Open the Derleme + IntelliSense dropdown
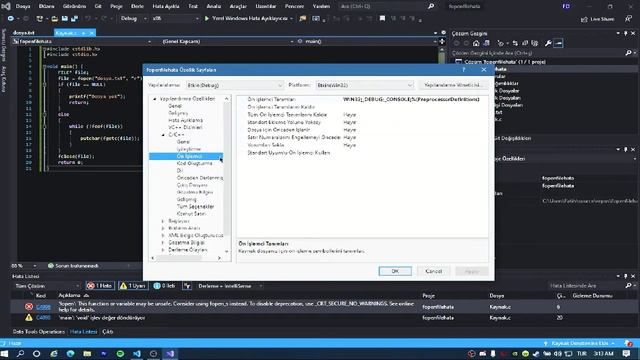This screenshot has width=640, height=360. click(x=230, y=286)
